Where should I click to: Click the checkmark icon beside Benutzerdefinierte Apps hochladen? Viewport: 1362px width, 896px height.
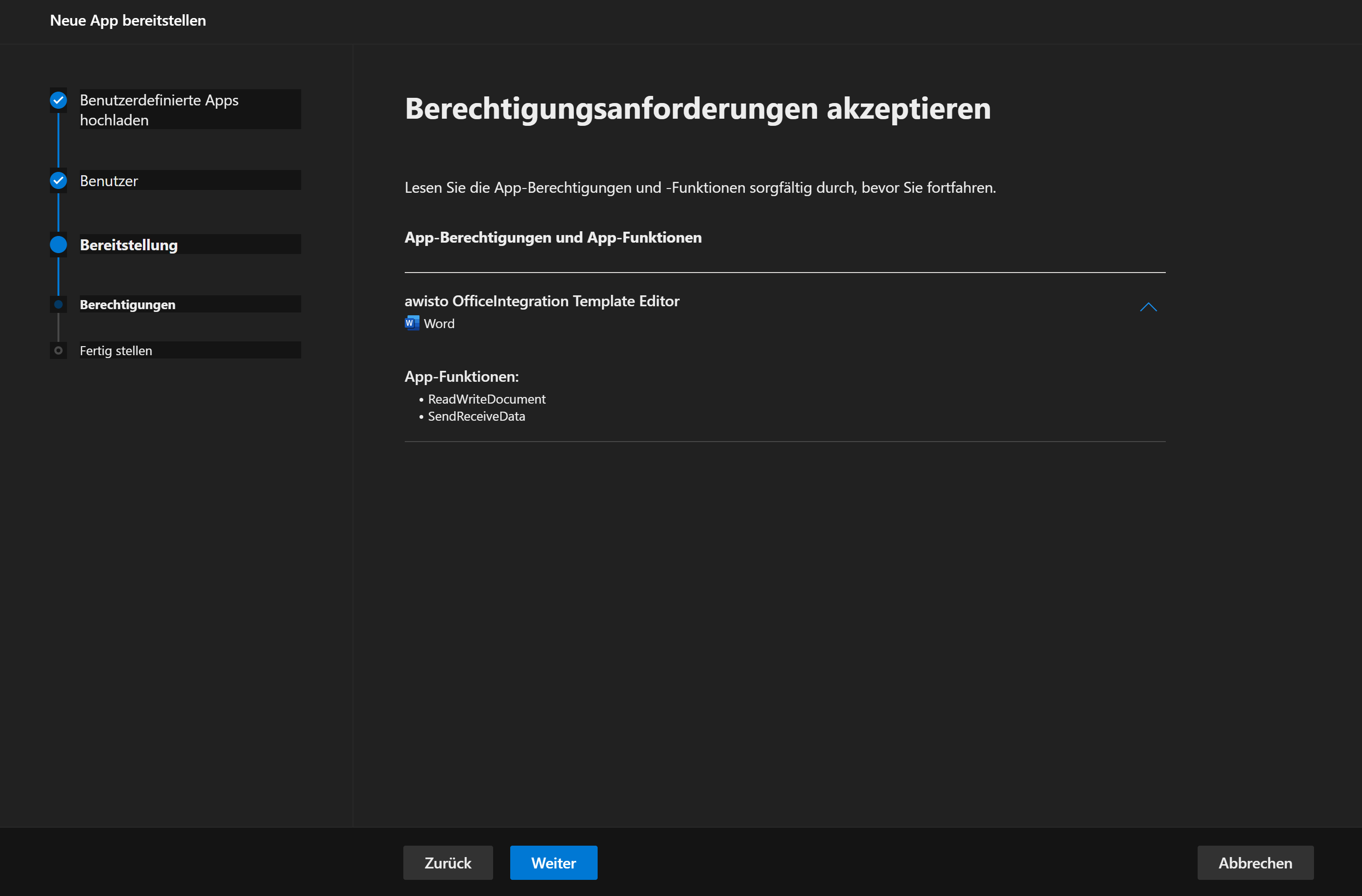tap(58, 100)
